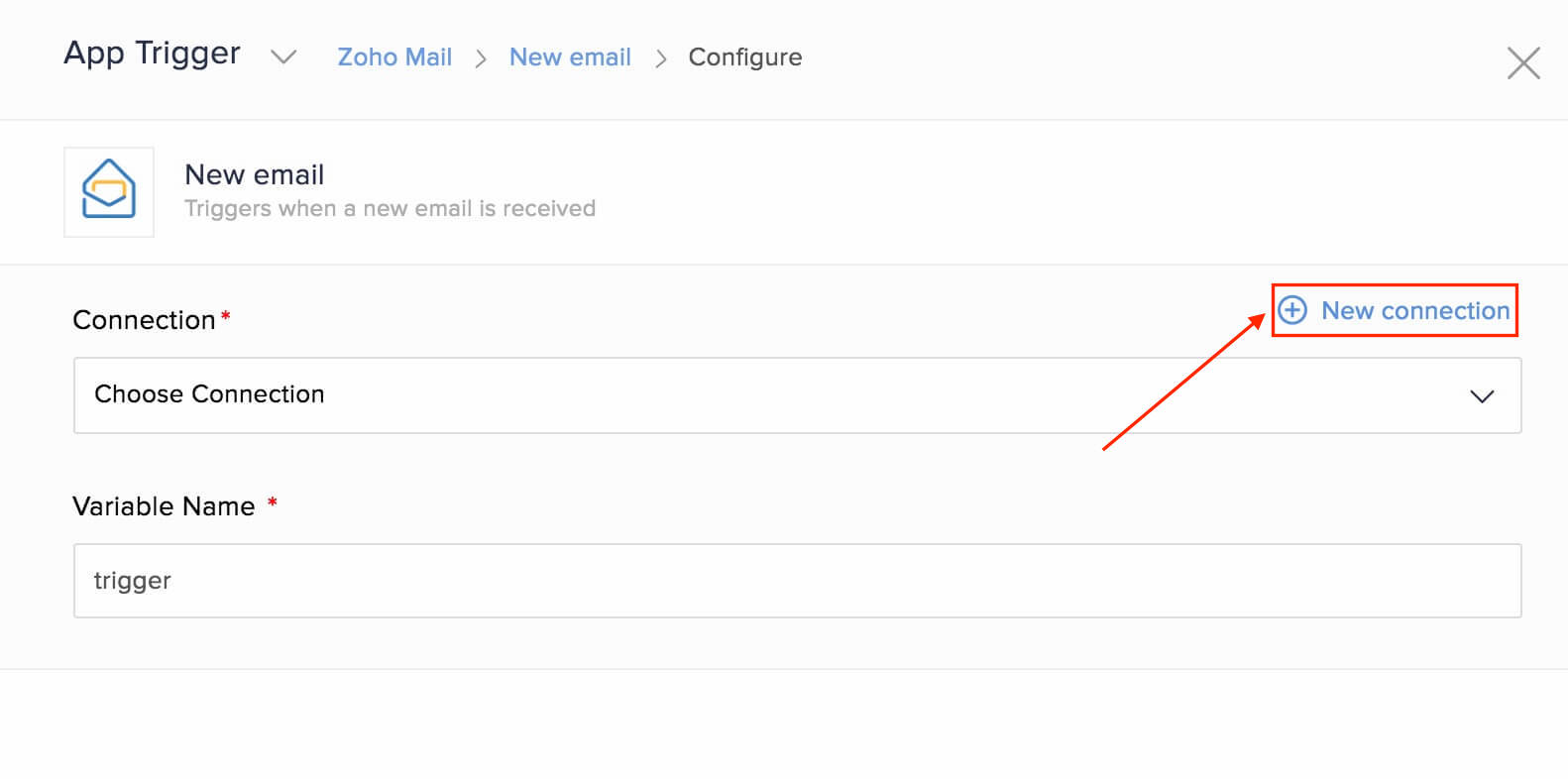Open the Choose Connection dropdown

point(694,395)
